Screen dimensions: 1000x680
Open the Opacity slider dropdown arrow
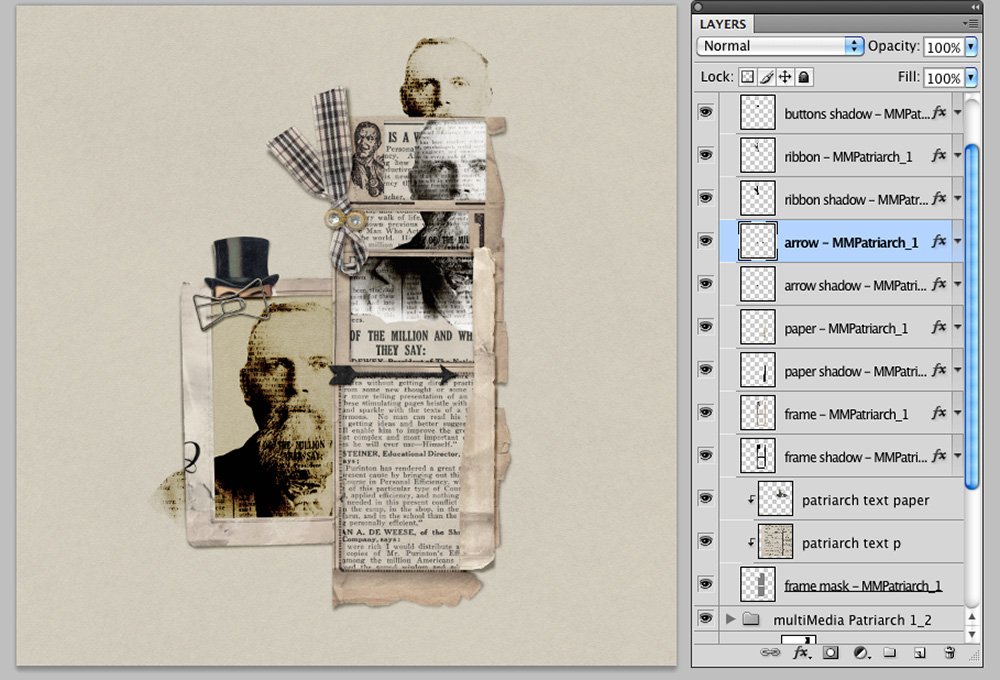[x=971, y=47]
